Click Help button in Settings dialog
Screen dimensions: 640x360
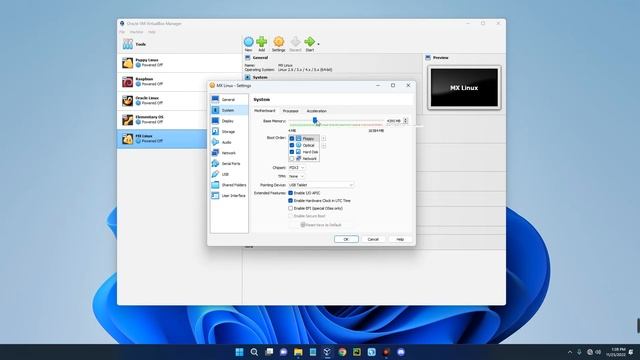(x=400, y=239)
